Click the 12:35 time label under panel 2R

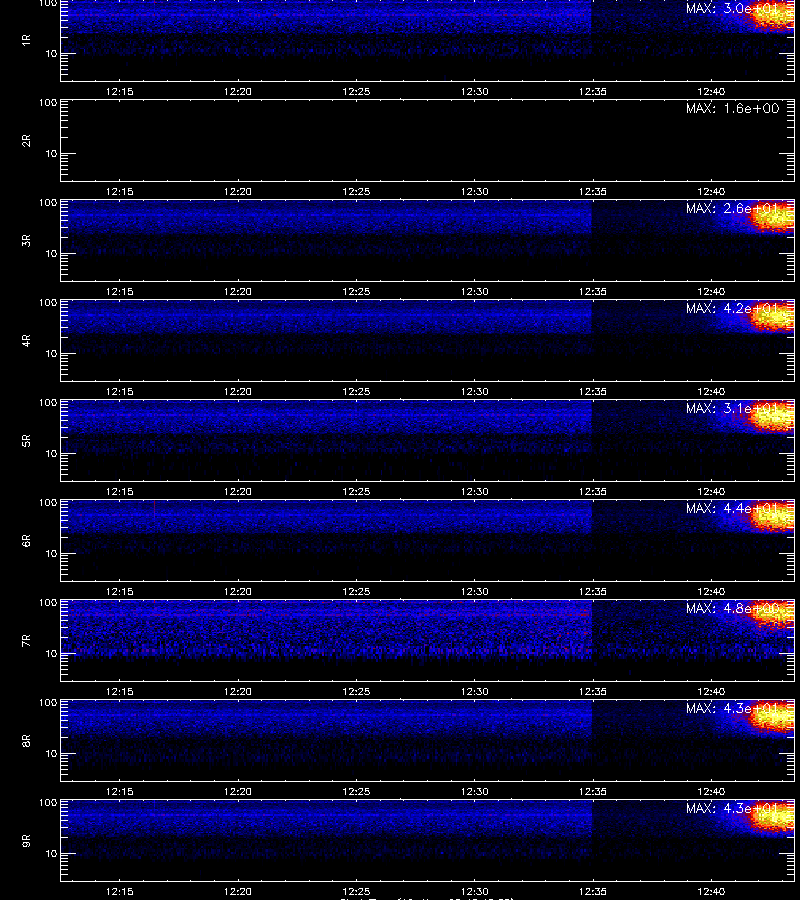click(x=593, y=192)
